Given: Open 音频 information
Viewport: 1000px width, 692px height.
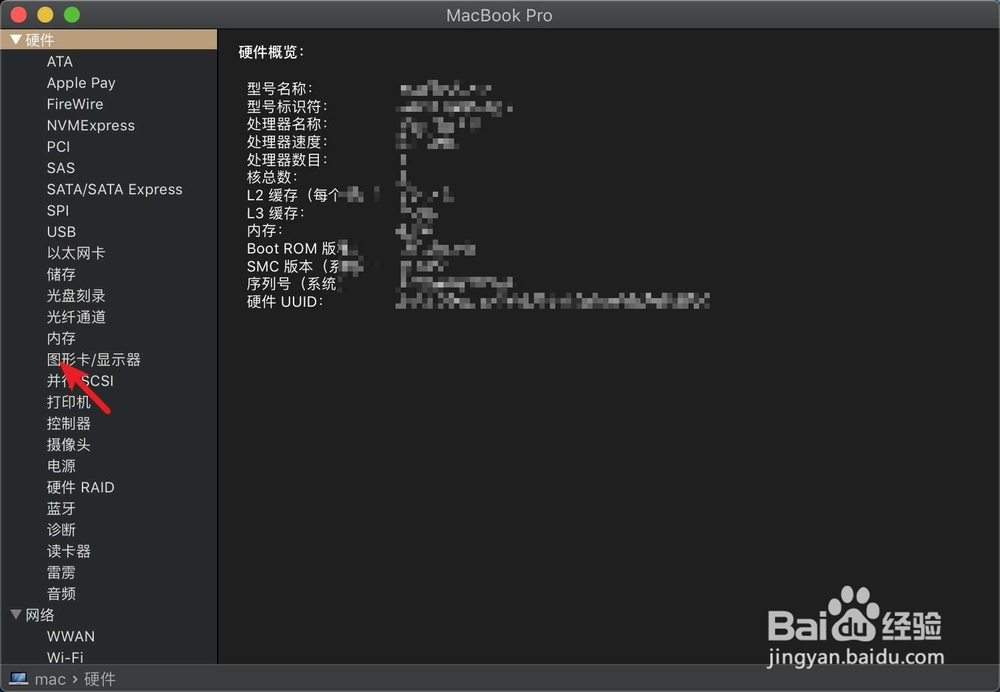Looking at the screenshot, I should pyautogui.click(x=61, y=594).
